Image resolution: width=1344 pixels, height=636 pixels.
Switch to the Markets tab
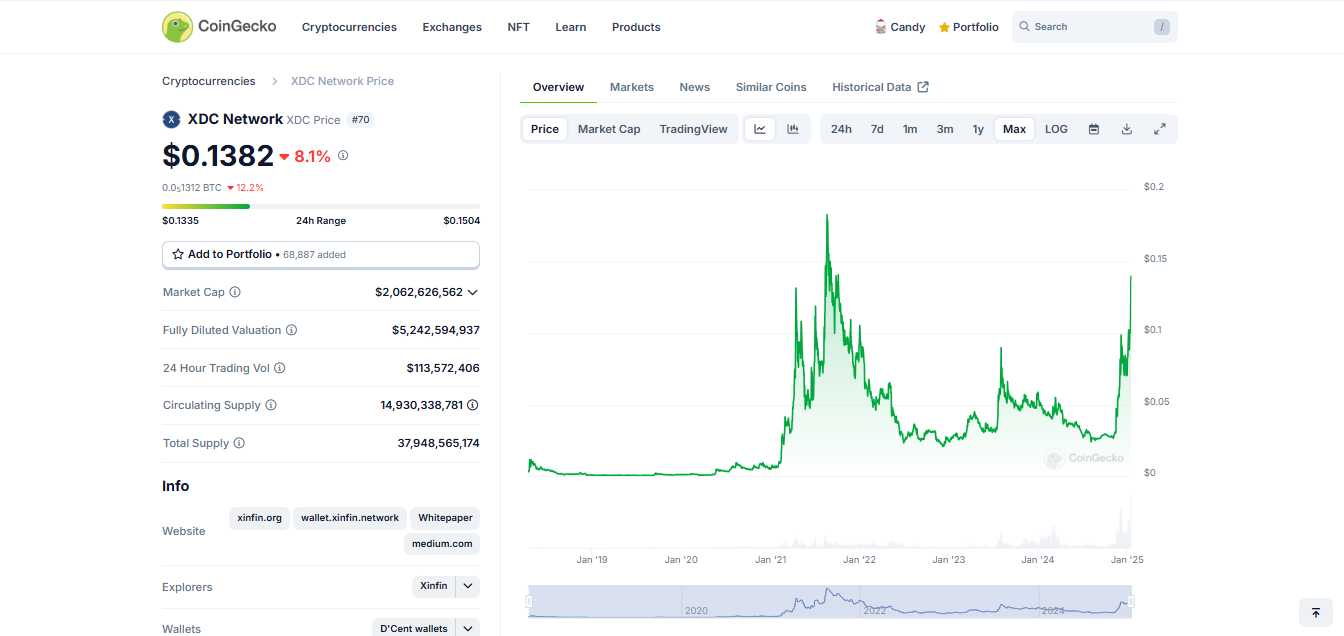tap(632, 87)
